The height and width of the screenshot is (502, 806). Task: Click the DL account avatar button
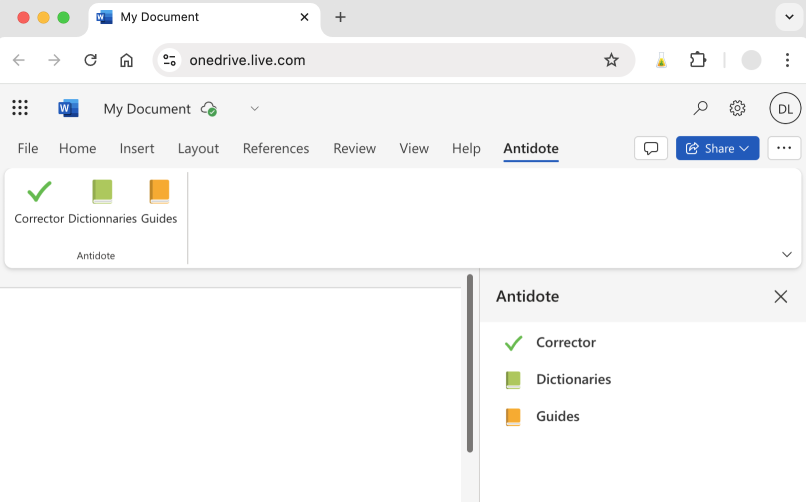pos(785,108)
